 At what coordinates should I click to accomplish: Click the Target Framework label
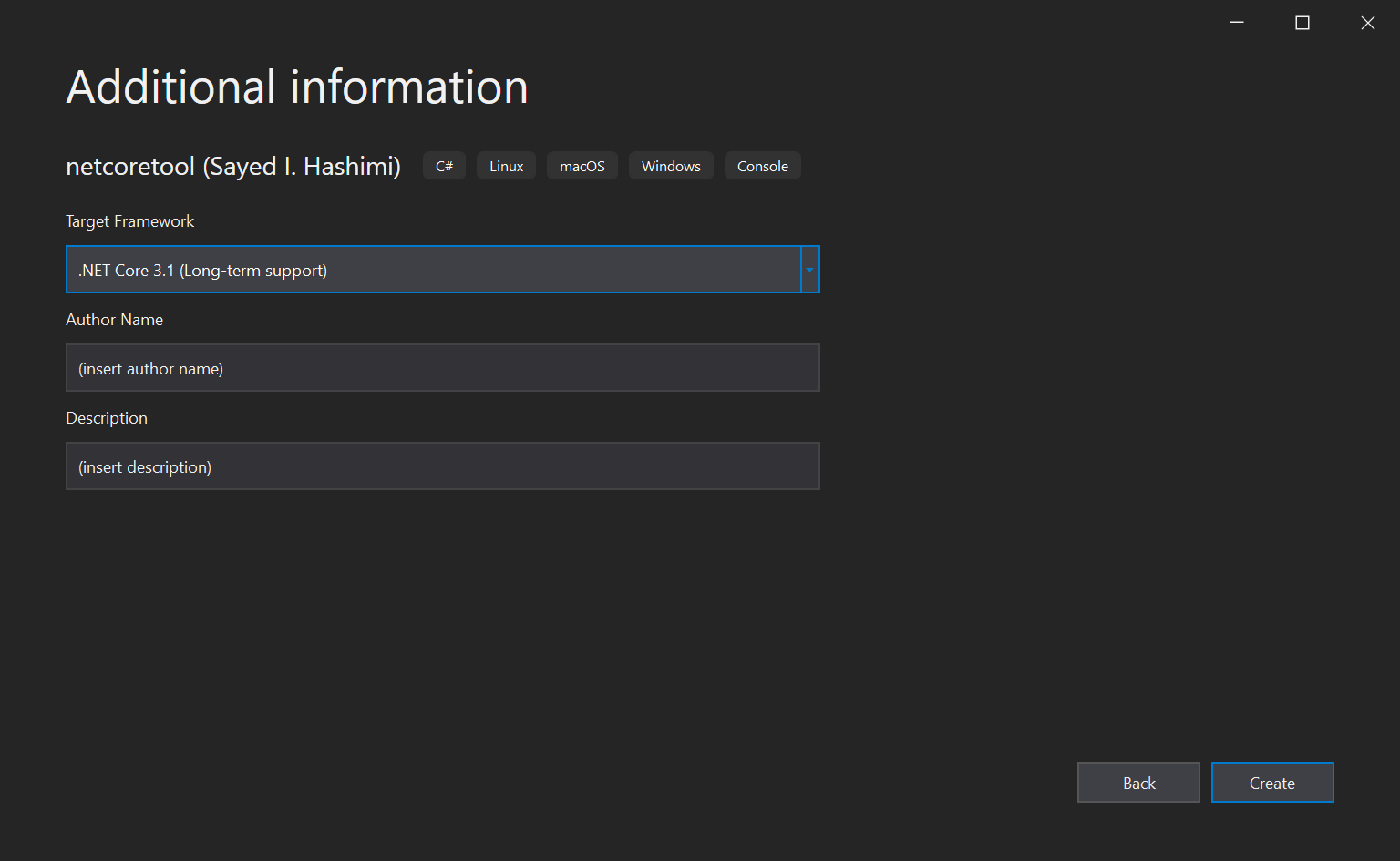click(130, 221)
